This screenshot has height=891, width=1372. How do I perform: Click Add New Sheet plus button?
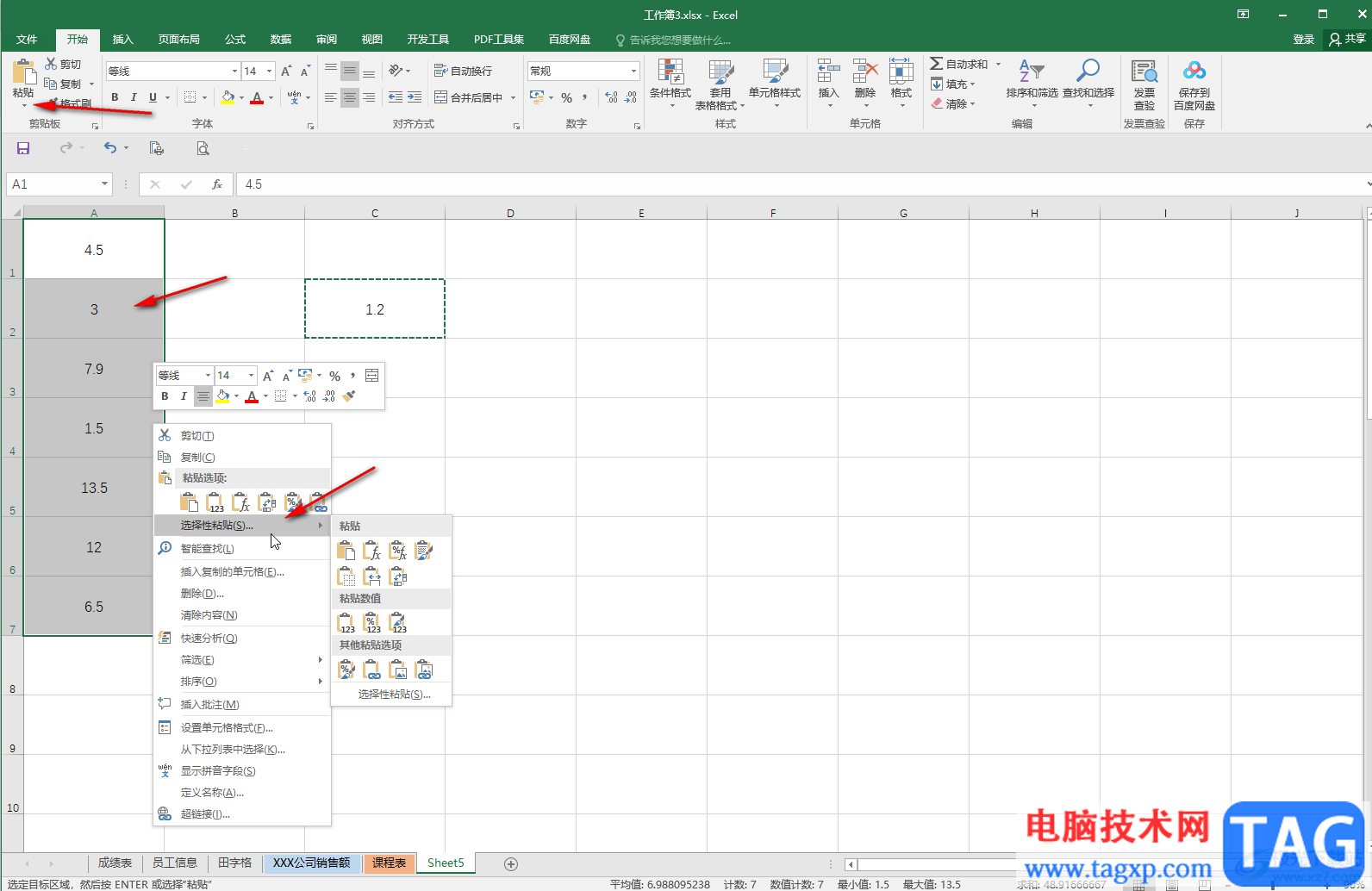tap(511, 863)
